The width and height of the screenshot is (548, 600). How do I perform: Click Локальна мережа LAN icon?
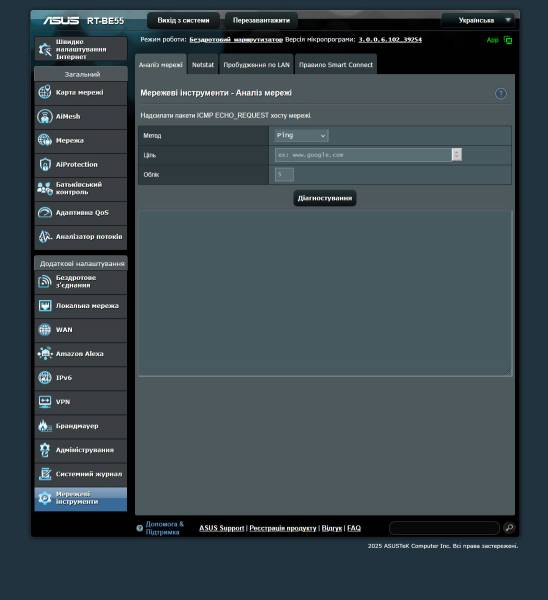point(45,306)
